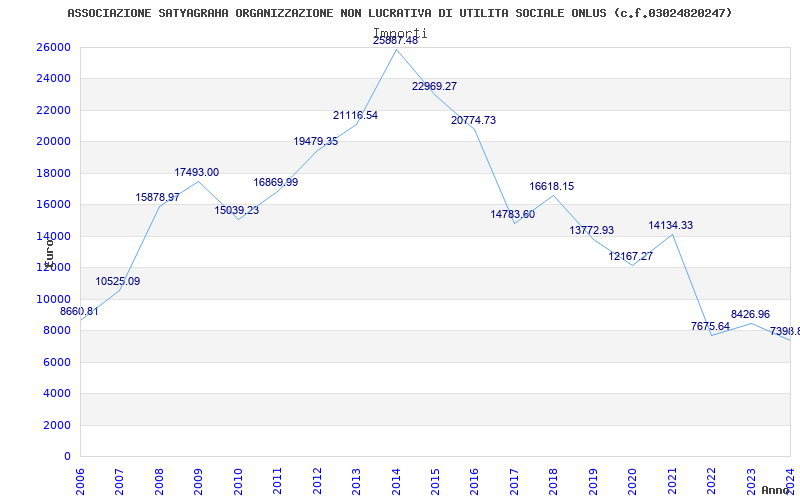Click y-axis tick 2000

(56, 424)
